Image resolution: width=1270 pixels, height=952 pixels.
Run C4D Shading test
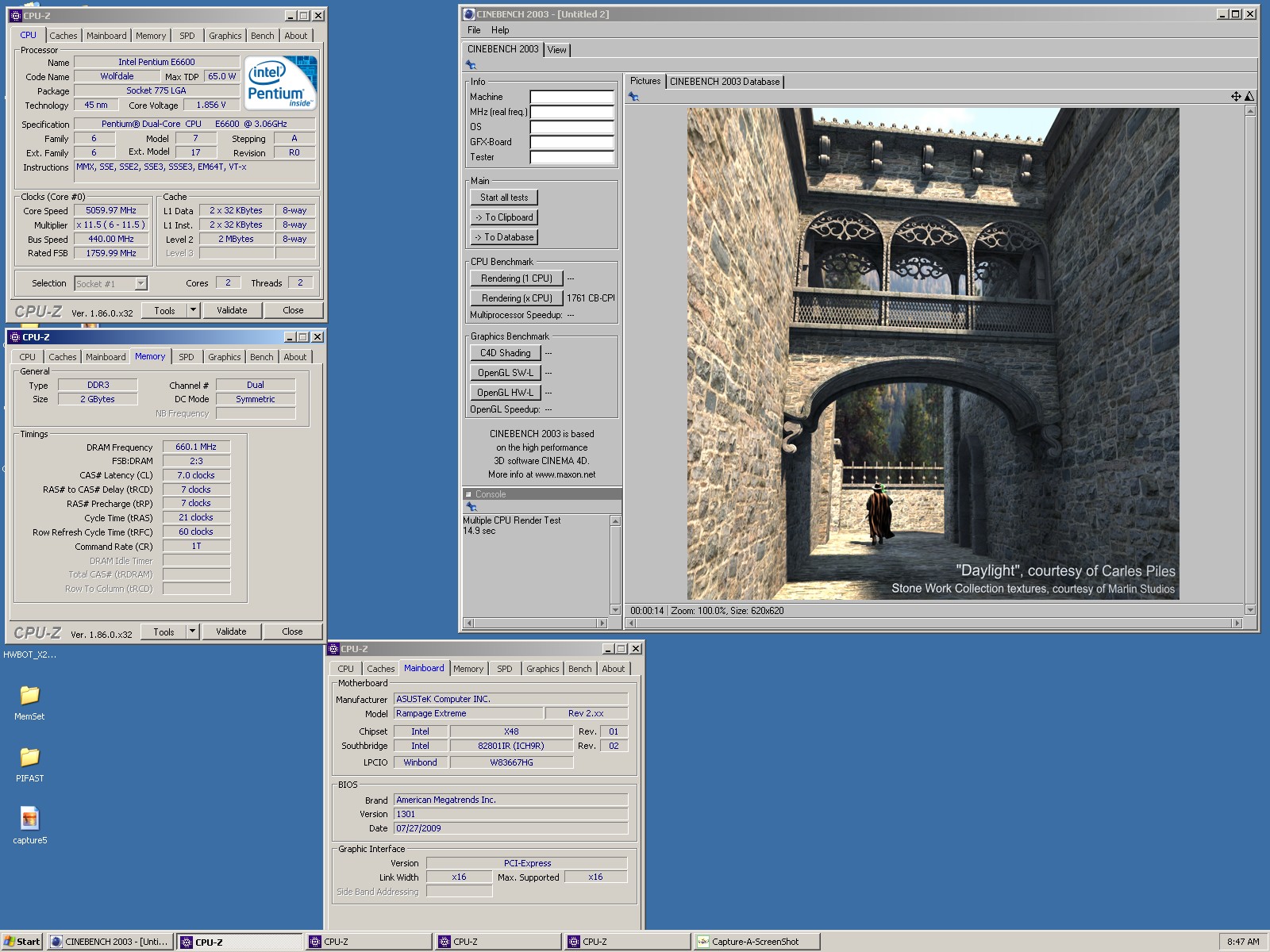[506, 353]
